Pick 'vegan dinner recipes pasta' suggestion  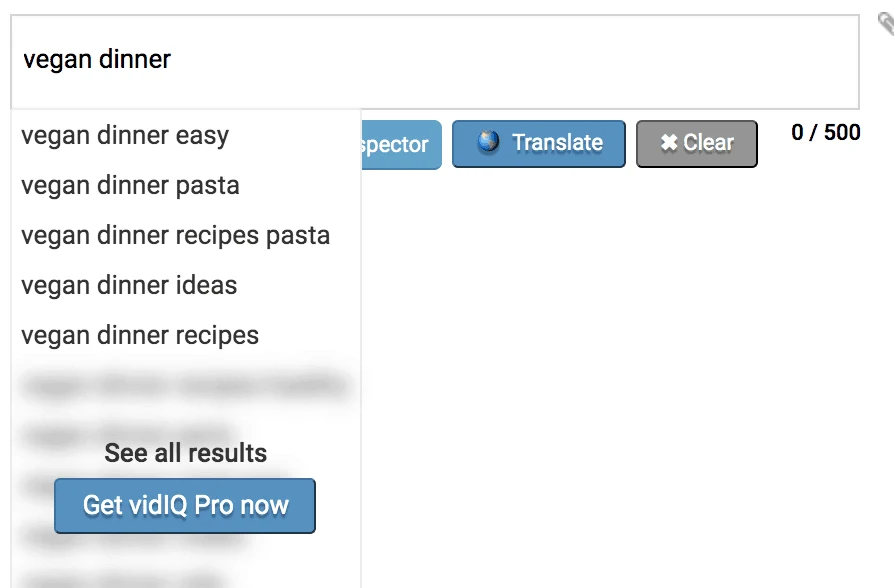click(x=174, y=235)
